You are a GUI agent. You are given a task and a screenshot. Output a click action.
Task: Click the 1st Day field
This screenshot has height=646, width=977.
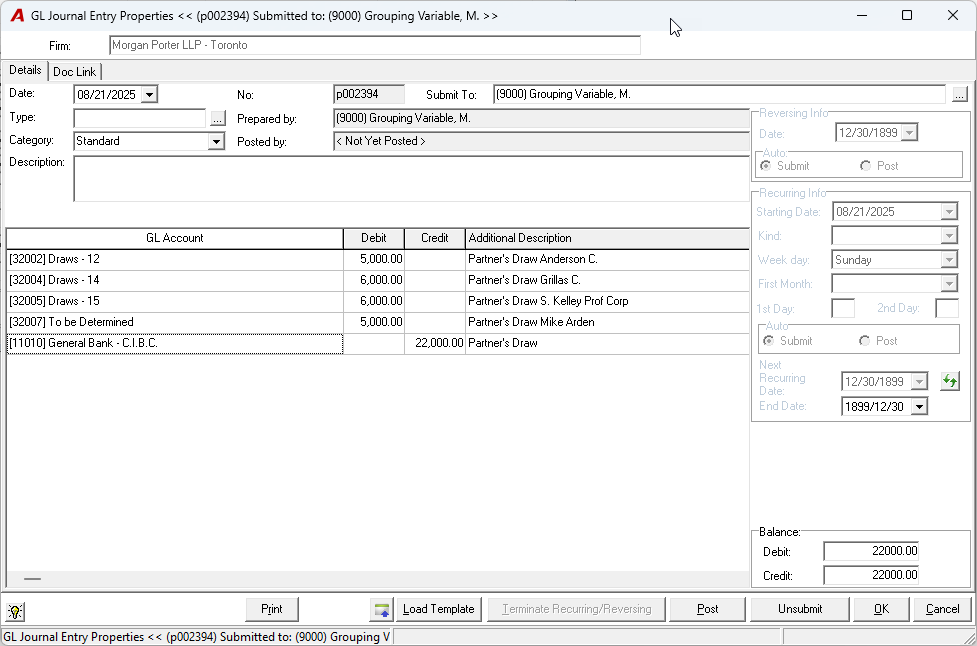[x=843, y=308]
